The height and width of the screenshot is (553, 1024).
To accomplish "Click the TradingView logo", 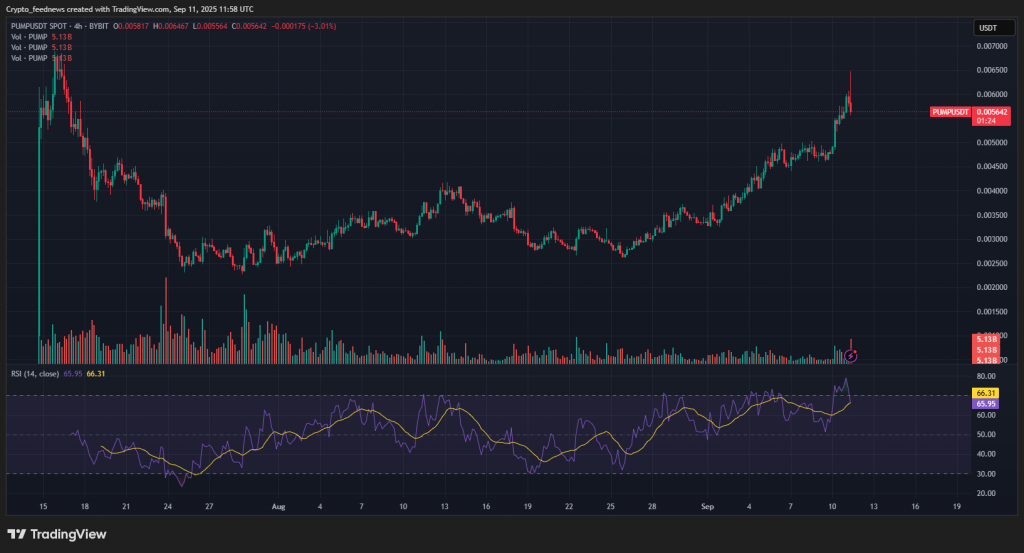I will [58, 533].
